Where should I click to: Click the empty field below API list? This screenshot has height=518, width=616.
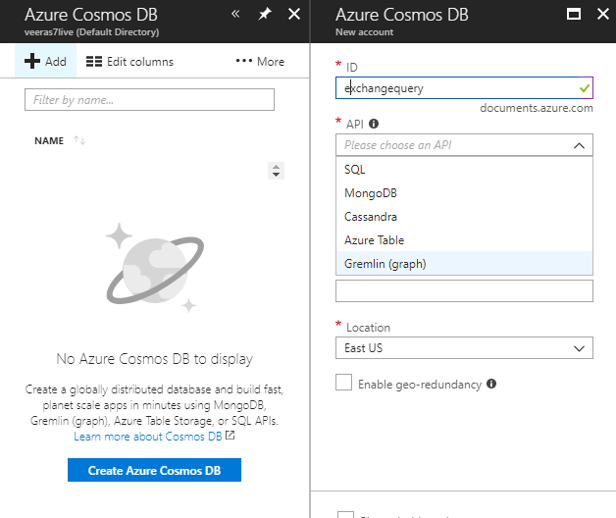coord(464,291)
